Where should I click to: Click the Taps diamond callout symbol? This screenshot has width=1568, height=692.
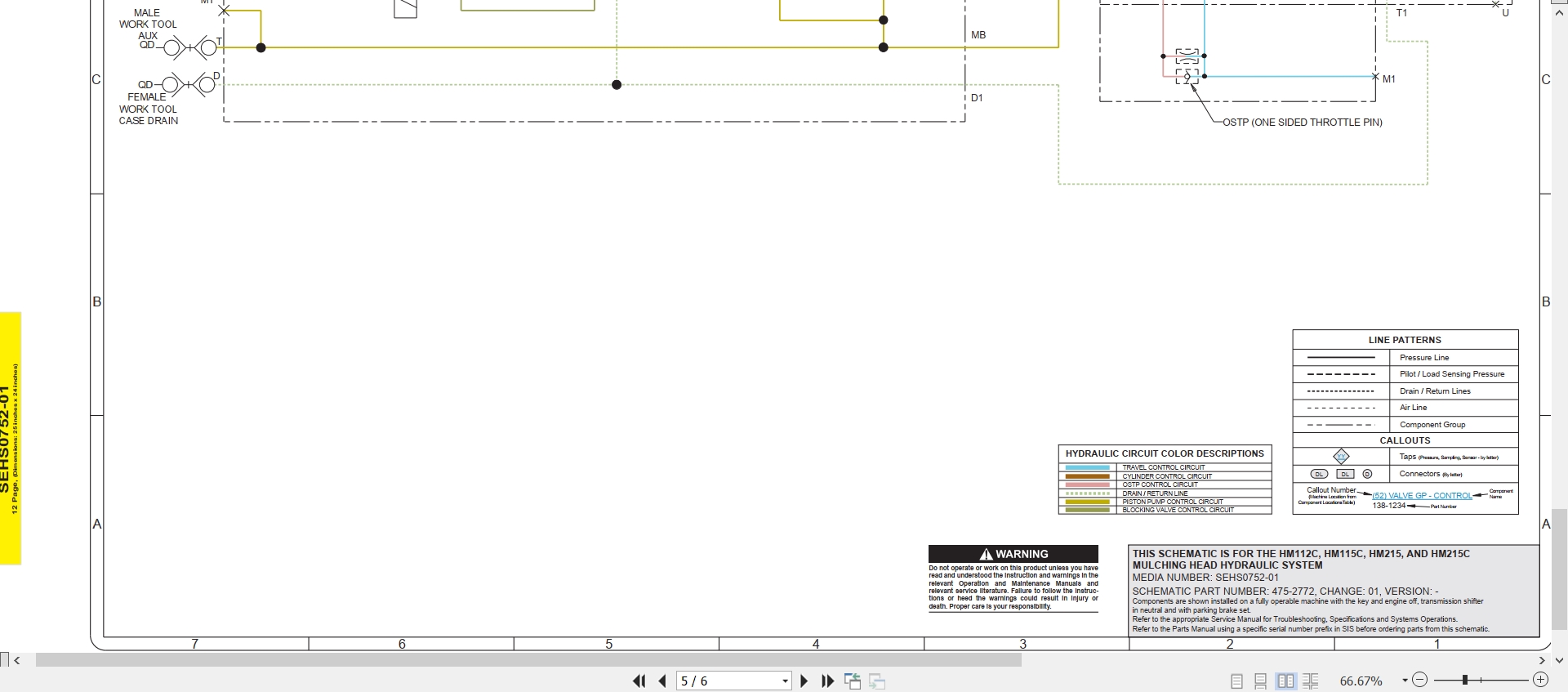coord(1341,457)
